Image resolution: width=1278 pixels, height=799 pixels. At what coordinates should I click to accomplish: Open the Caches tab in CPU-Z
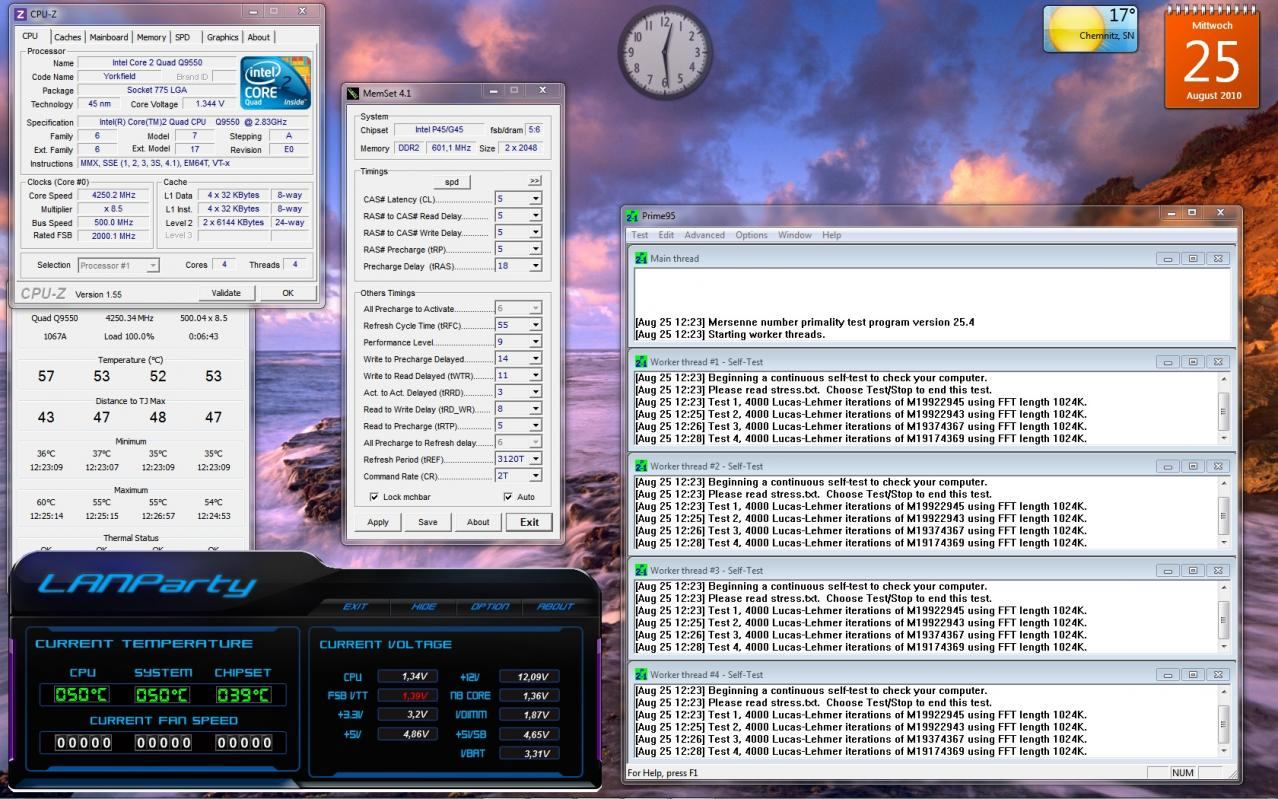(67, 37)
